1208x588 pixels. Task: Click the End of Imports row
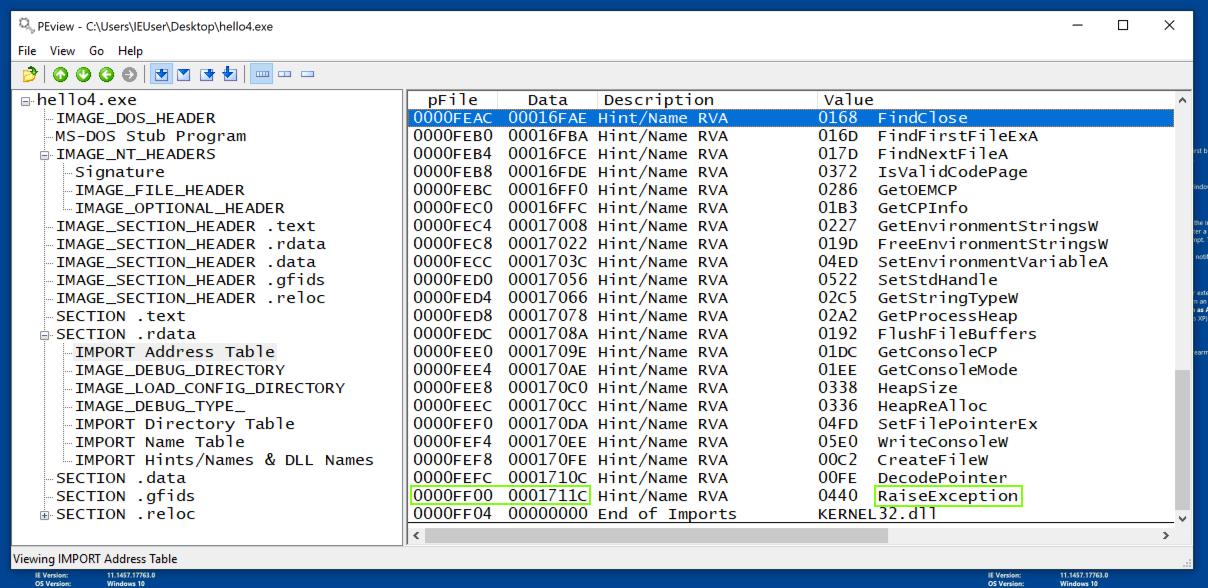(x=791, y=514)
